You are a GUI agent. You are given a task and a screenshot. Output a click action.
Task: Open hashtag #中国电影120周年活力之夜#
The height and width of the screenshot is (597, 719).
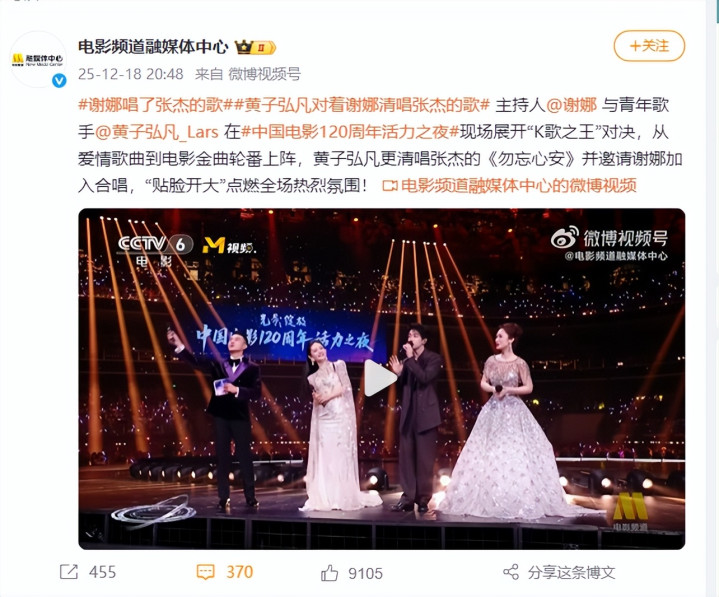350,132
